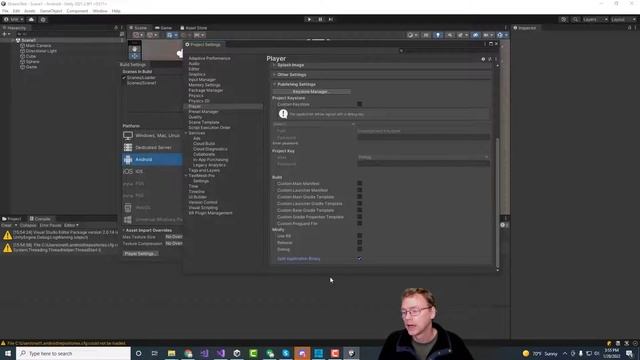Open Max Texture Size override dropdown
The image size is (640, 360).
tap(174, 237)
